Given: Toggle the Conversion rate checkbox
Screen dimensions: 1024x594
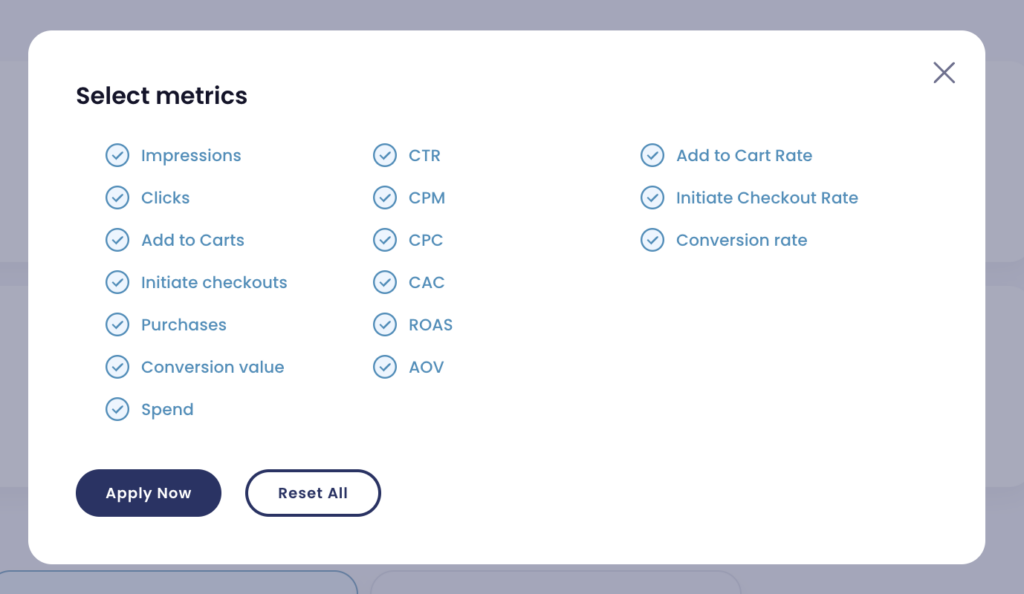Looking at the screenshot, I should [652, 240].
